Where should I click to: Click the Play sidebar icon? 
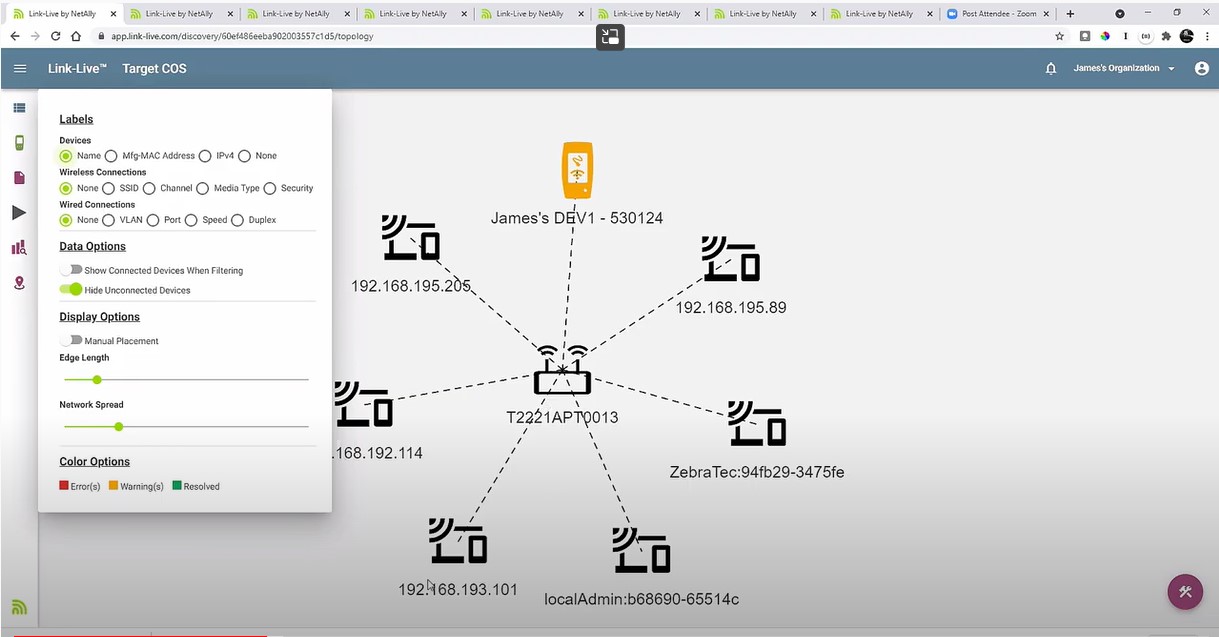tap(19, 212)
